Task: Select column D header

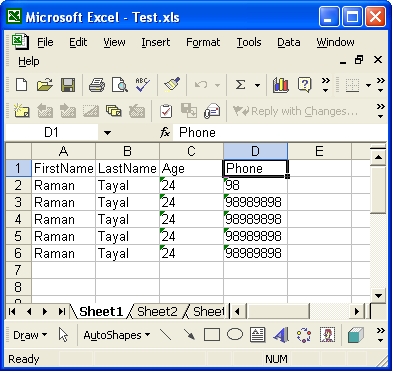Action: click(x=255, y=151)
